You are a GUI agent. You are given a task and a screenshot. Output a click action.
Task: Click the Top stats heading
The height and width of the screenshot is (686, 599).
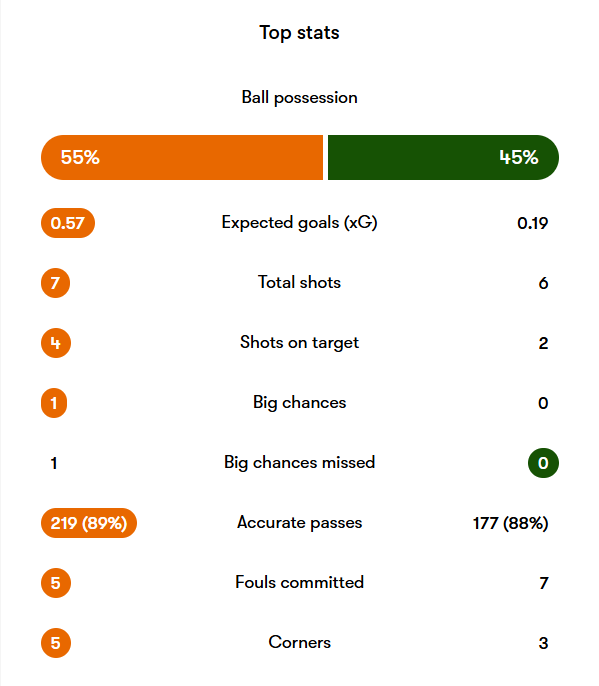pyautogui.click(x=299, y=33)
